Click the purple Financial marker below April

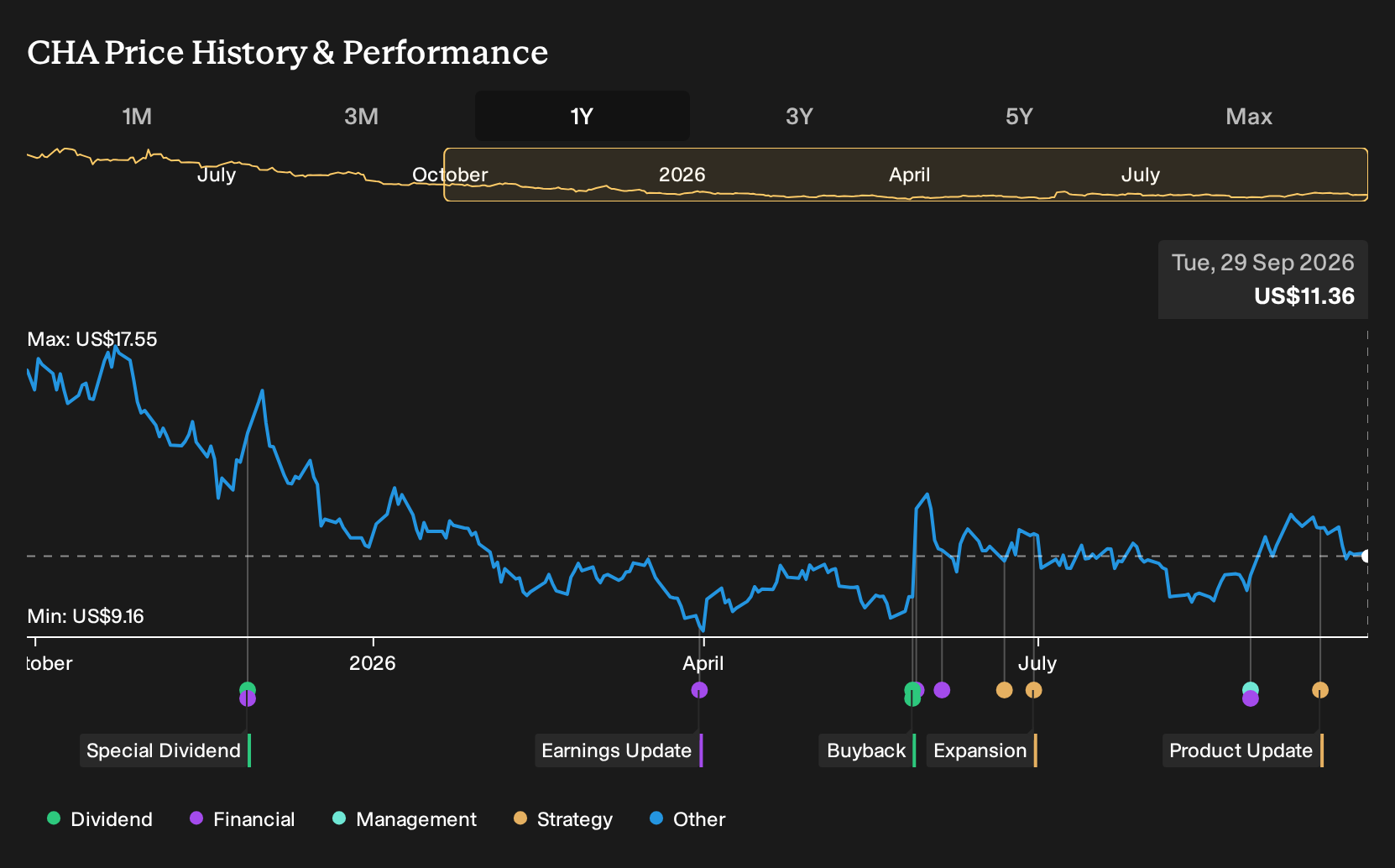click(699, 690)
